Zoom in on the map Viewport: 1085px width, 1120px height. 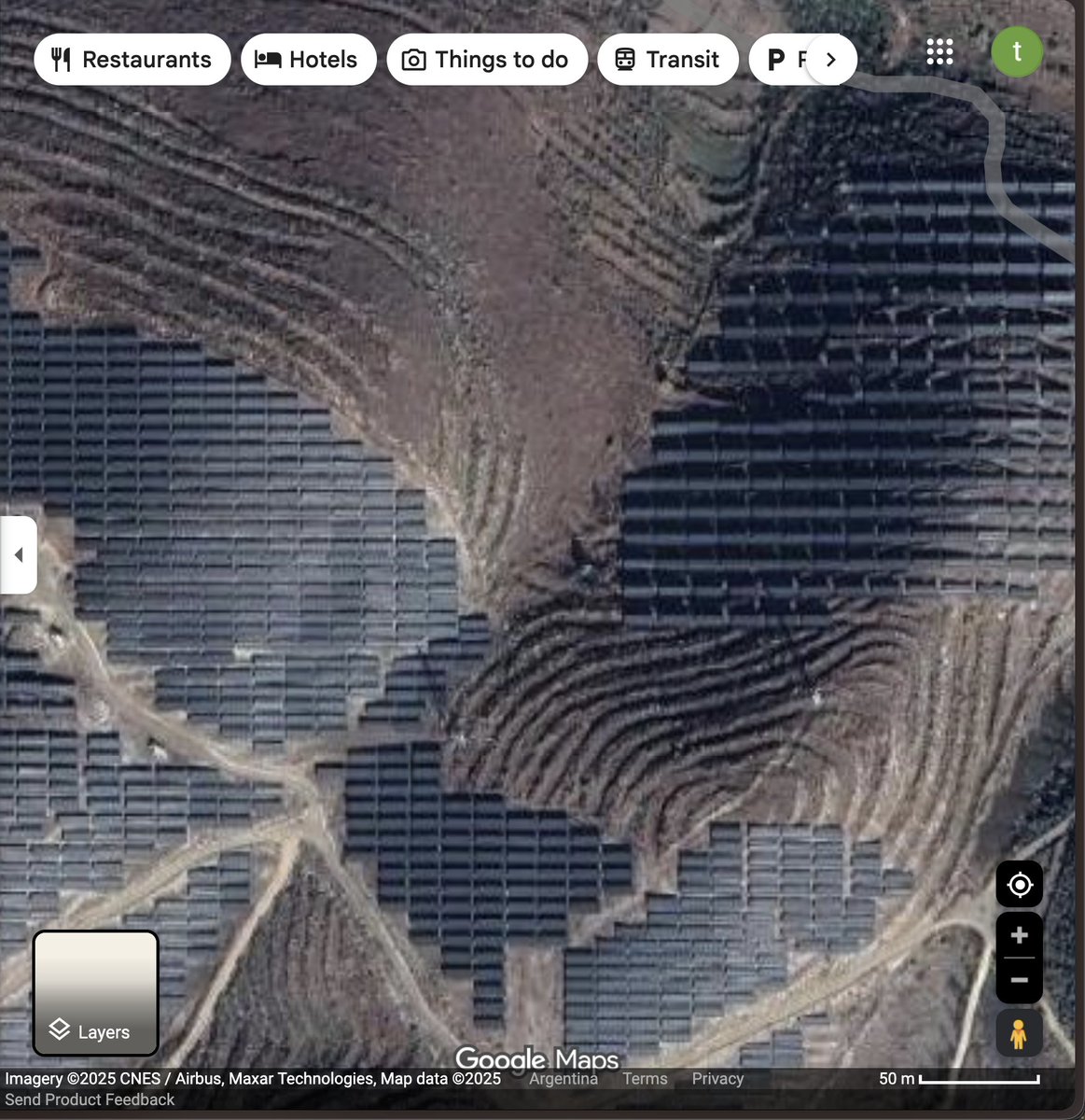pyautogui.click(x=1020, y=935)
